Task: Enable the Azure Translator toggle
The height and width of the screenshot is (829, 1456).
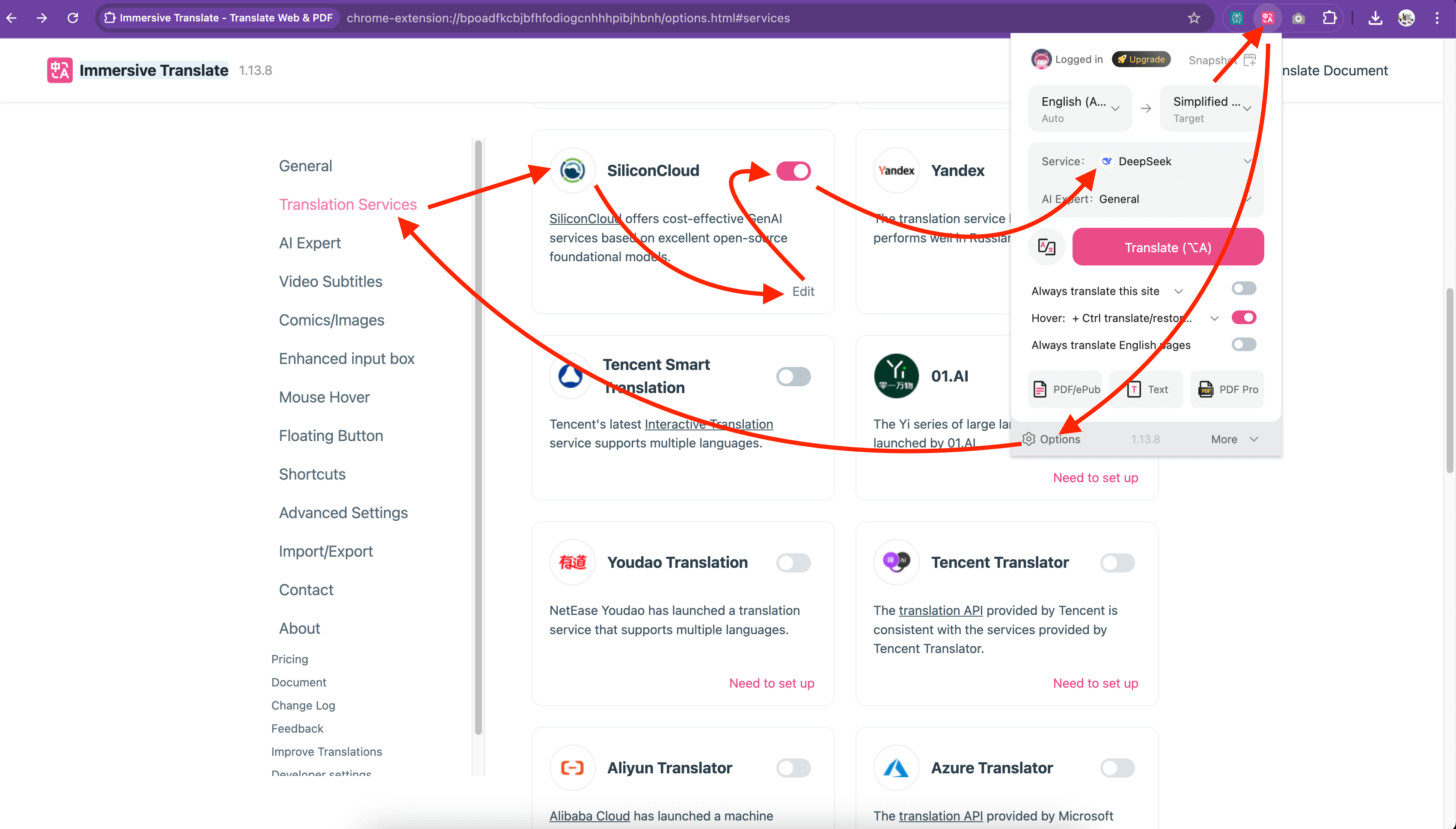Action: (x=1117, y=768)
